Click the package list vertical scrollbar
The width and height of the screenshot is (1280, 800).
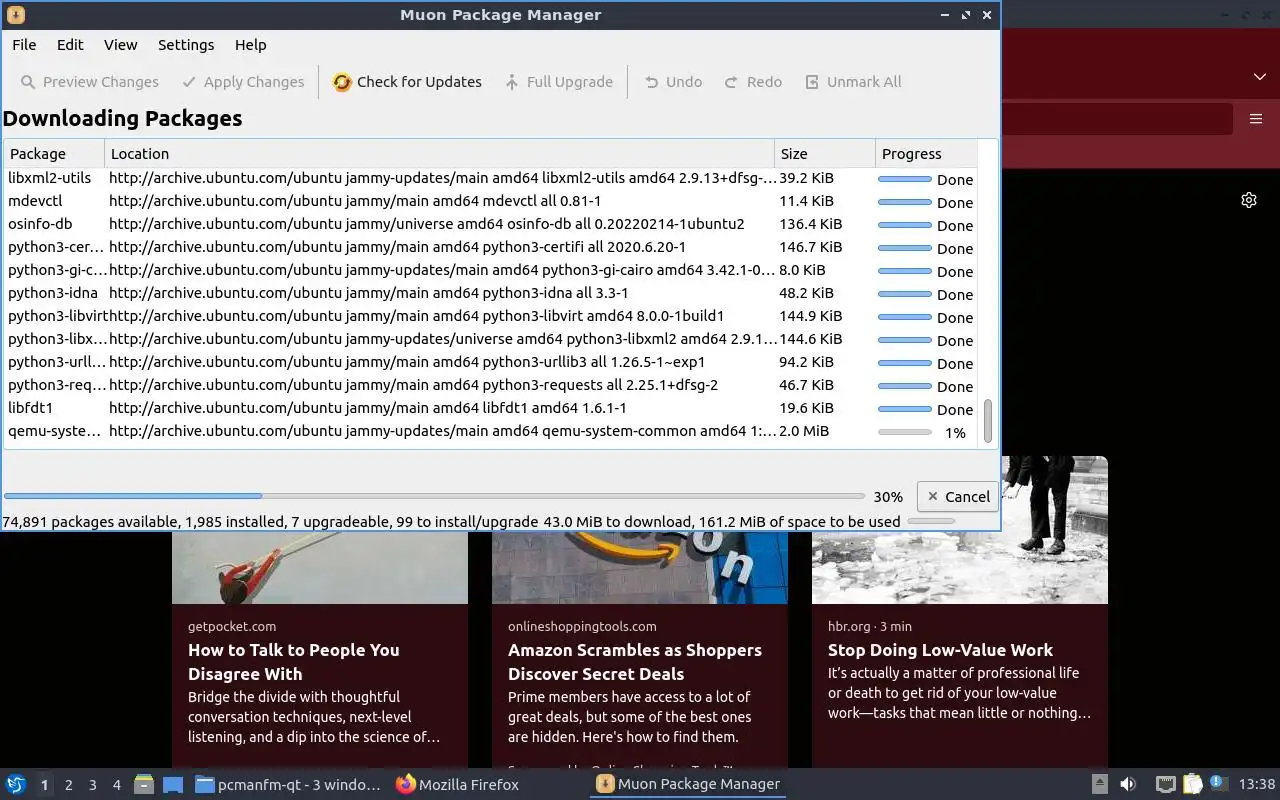[x=988, y=420]
